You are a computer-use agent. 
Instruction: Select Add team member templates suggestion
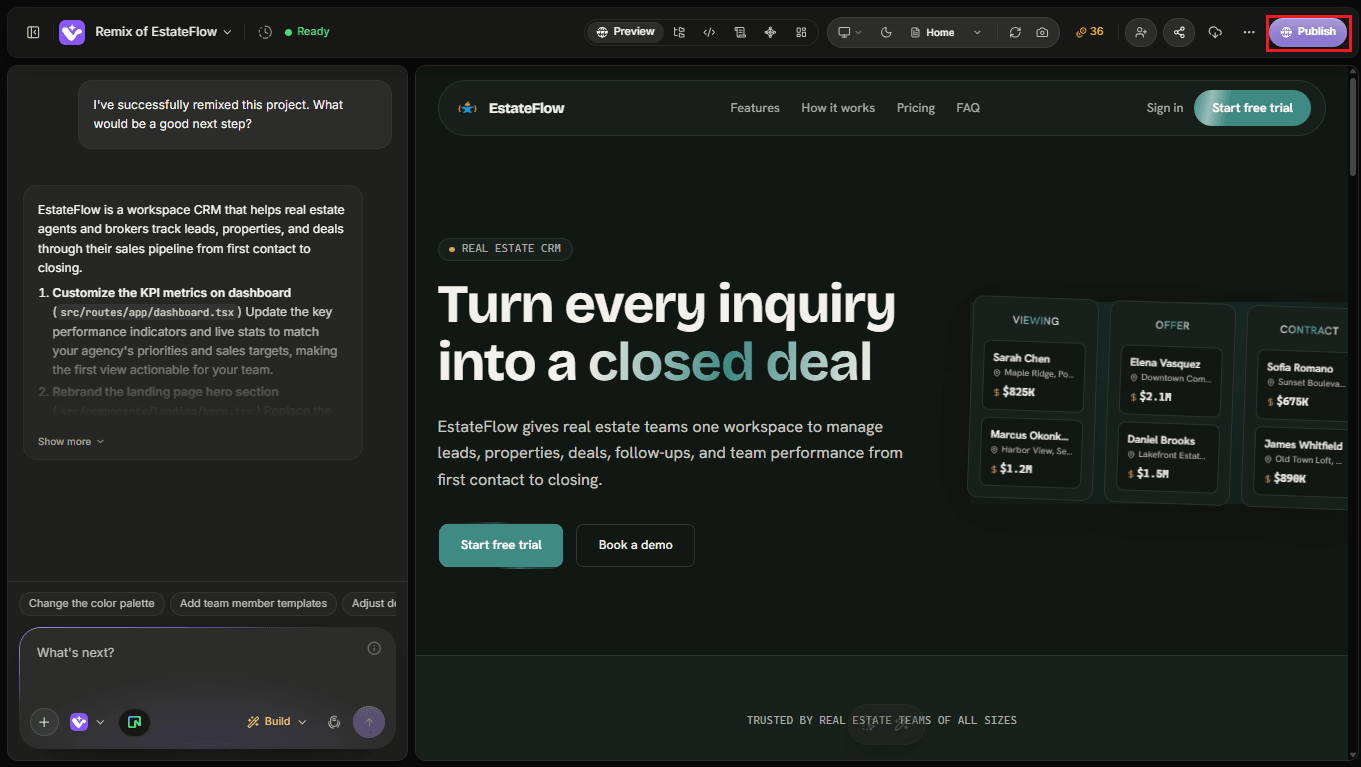tap(253, 604)
